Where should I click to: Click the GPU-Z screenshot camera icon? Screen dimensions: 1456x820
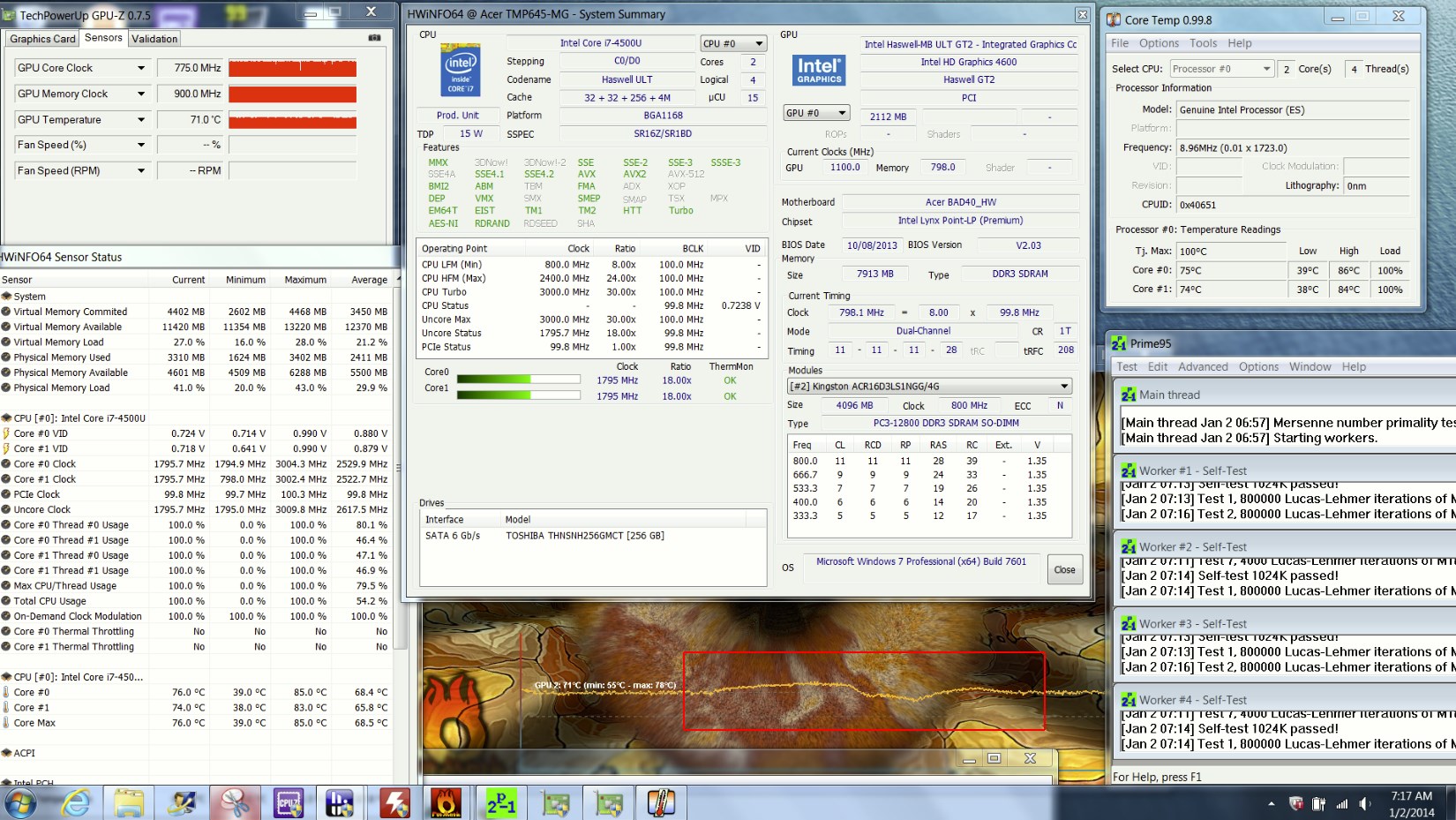(374, 38)
